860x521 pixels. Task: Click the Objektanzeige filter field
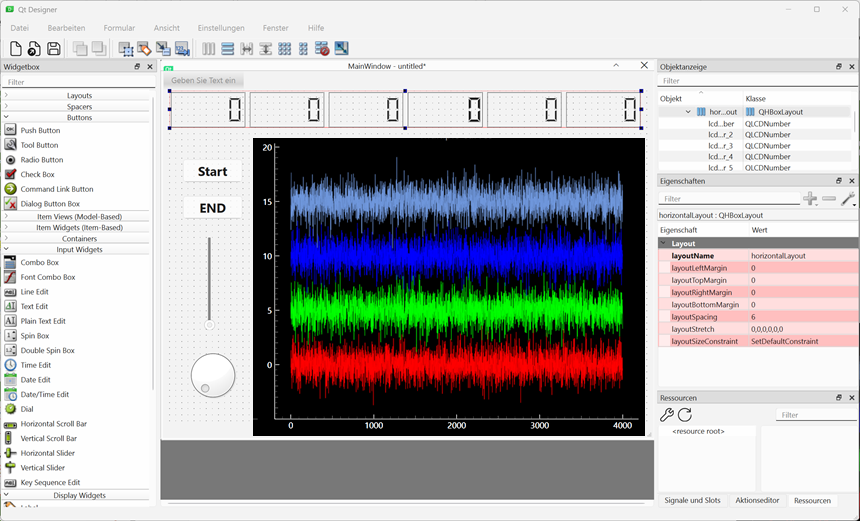point(757,81)
